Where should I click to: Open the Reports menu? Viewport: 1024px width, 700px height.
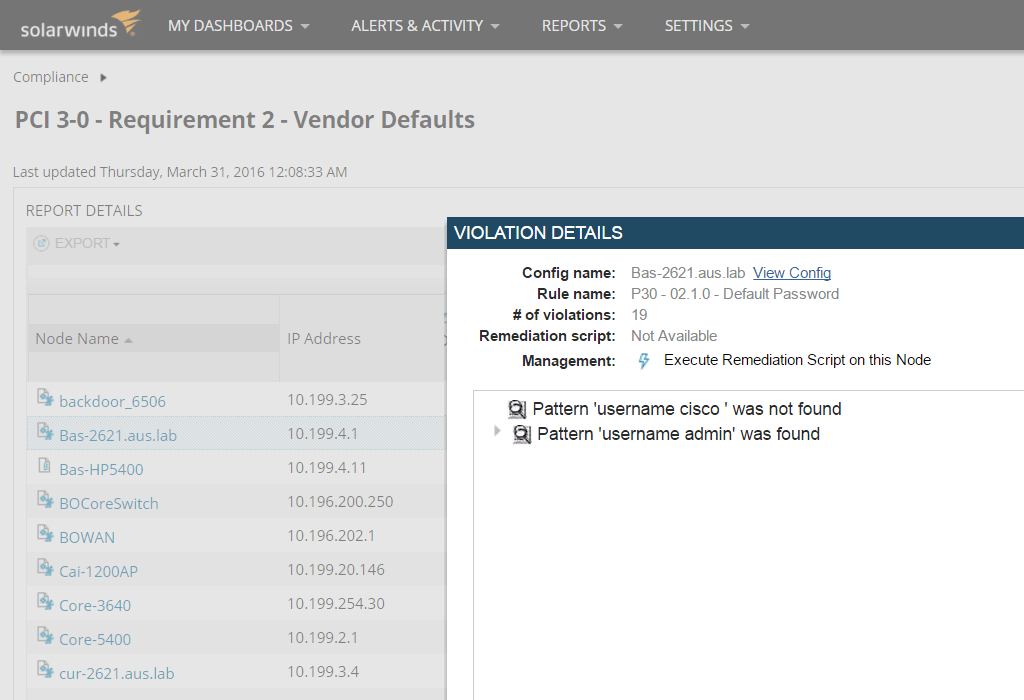tap(582, 25)
